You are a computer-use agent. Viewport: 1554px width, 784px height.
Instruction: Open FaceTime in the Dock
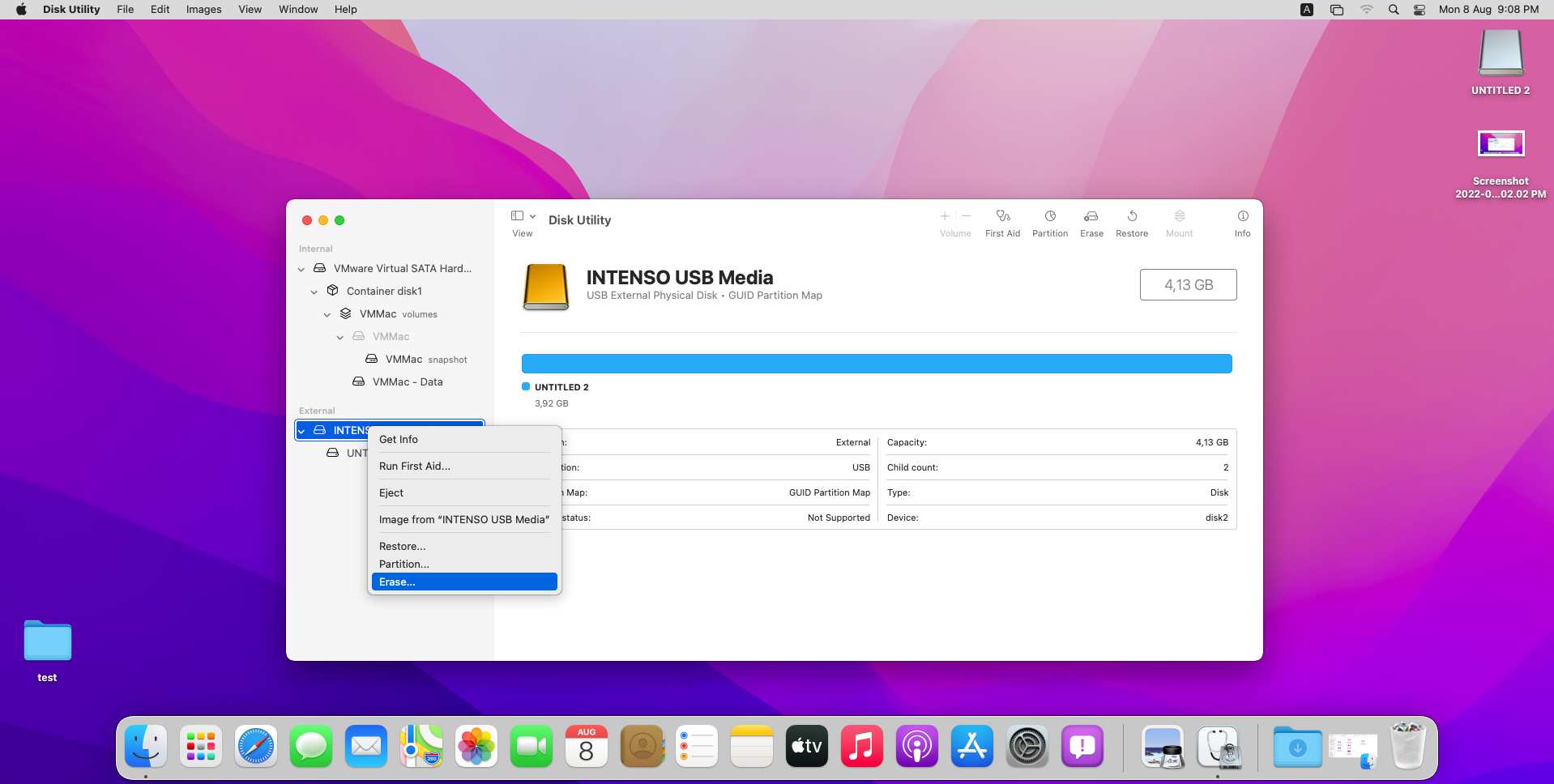[532, 746]
